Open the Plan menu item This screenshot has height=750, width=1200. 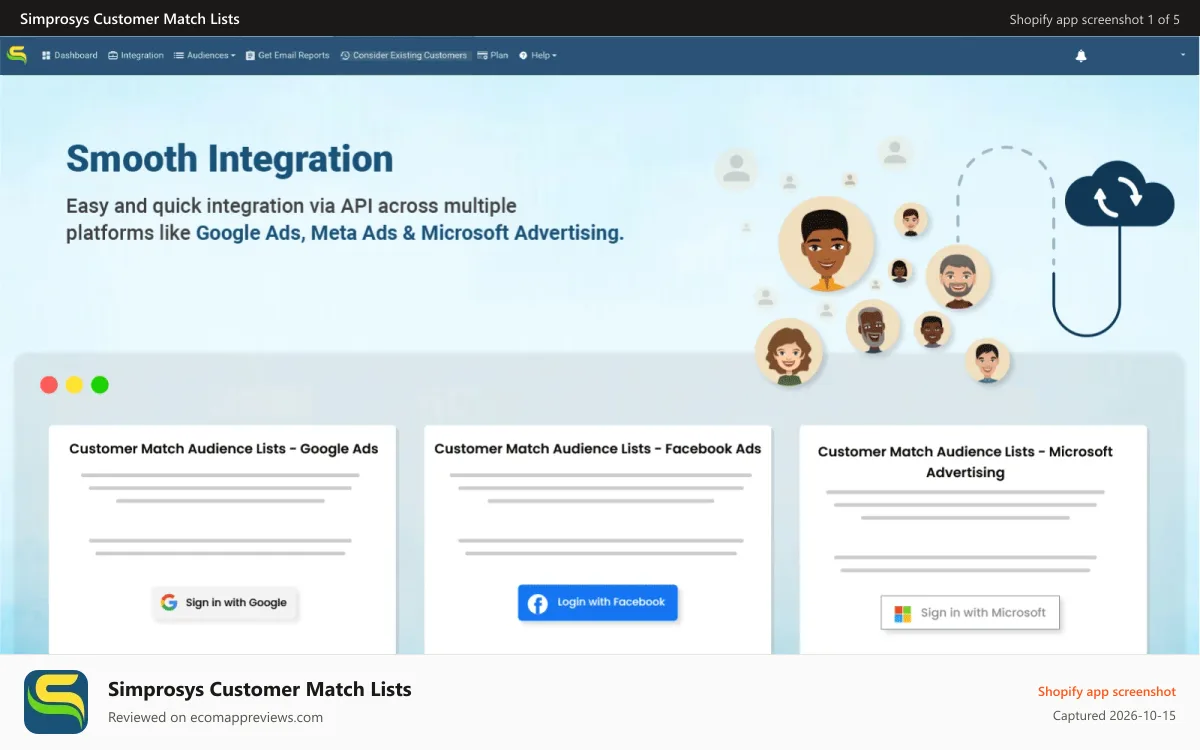pyautogui.click(x=493, y=56)
